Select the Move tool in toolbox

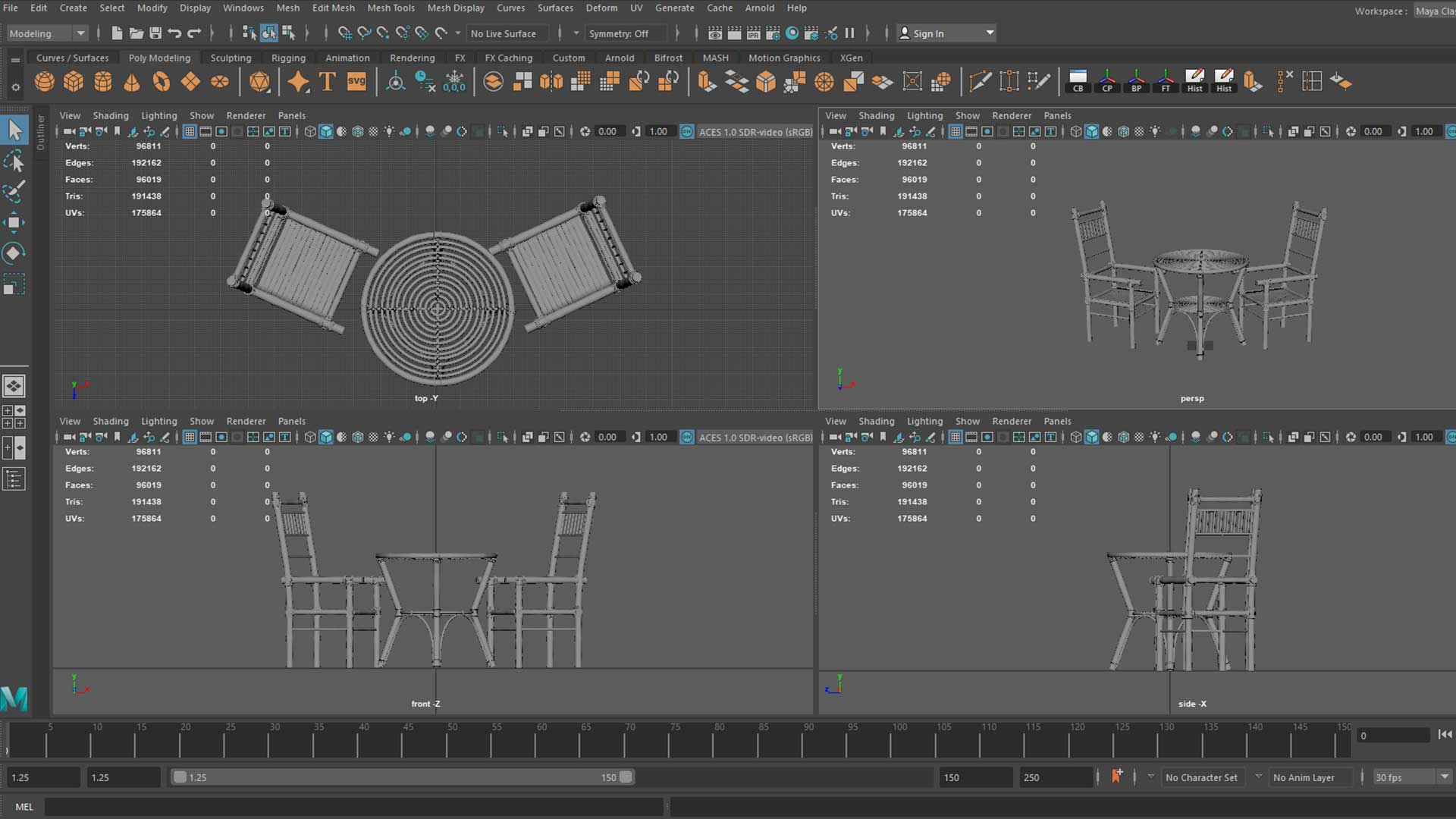[x=14, y=222]
